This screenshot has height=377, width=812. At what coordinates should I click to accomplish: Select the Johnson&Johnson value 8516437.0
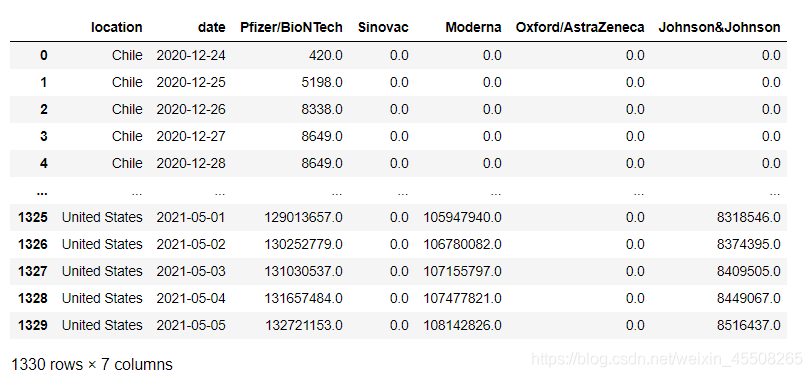point(749,325)
